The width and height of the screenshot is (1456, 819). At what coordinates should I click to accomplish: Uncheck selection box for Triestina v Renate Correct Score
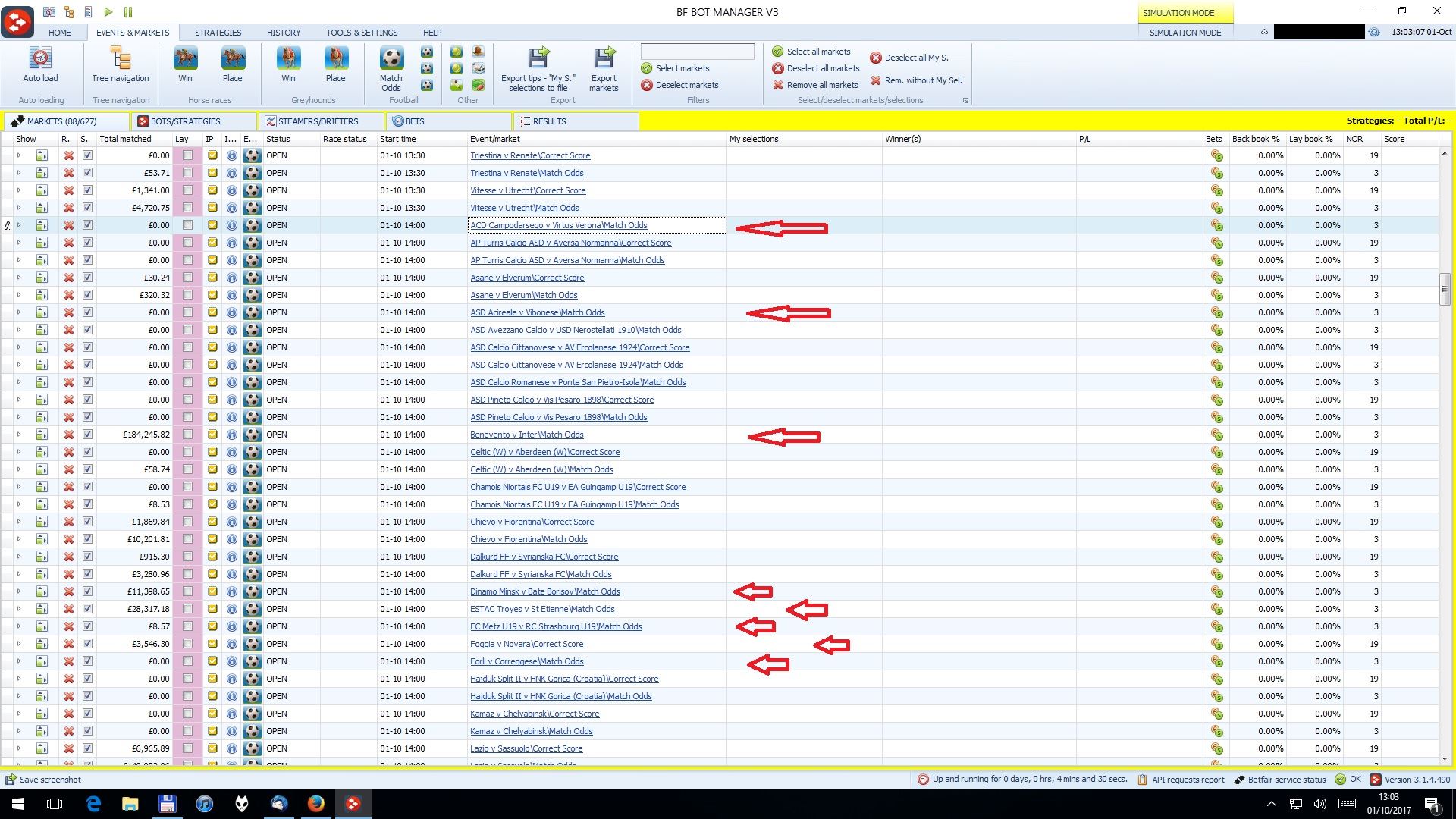click(x=87, y=155)
